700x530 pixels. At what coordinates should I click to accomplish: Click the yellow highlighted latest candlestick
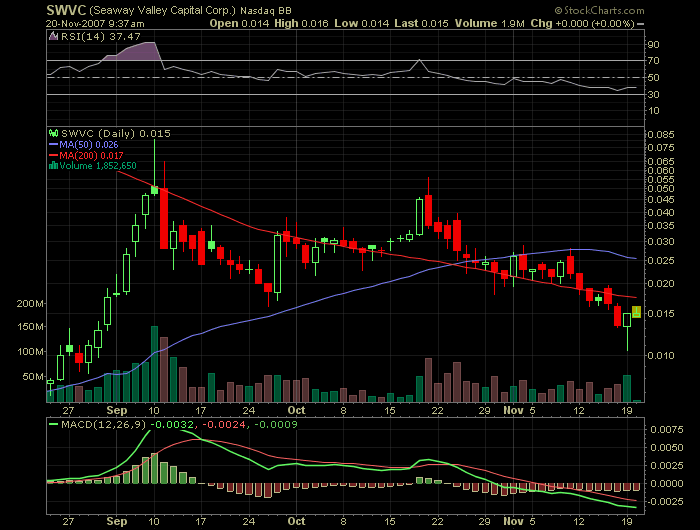pyautogui.click(x=637, y=312)
